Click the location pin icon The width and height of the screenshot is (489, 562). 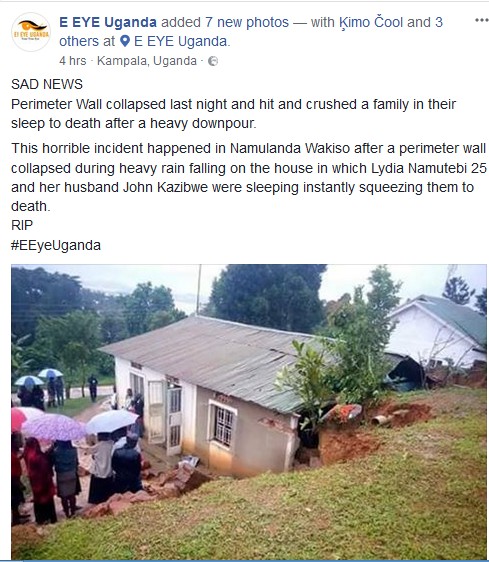click(125, 41)
